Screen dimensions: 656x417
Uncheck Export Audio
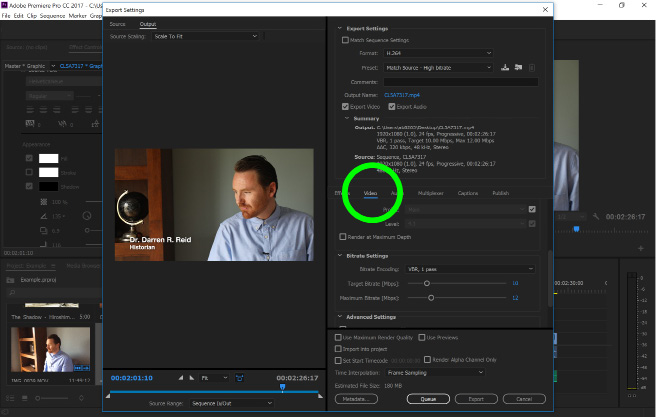pyautogui.click(x=392, y=107)
